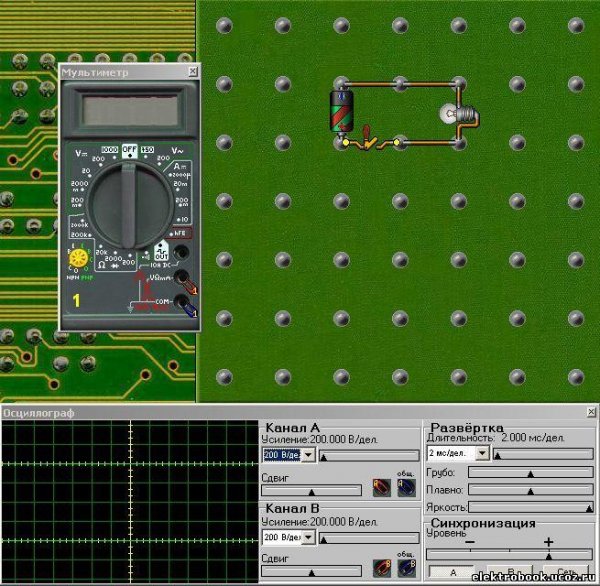
Task: Click the red Channel B probe icon
Action: pyautogui.click(x=382, y=568)
